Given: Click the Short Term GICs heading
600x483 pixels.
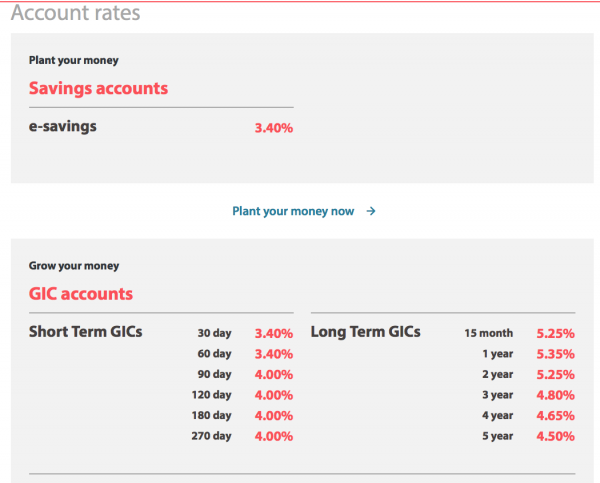Looking at the screenshot, I should coord(86,332).
